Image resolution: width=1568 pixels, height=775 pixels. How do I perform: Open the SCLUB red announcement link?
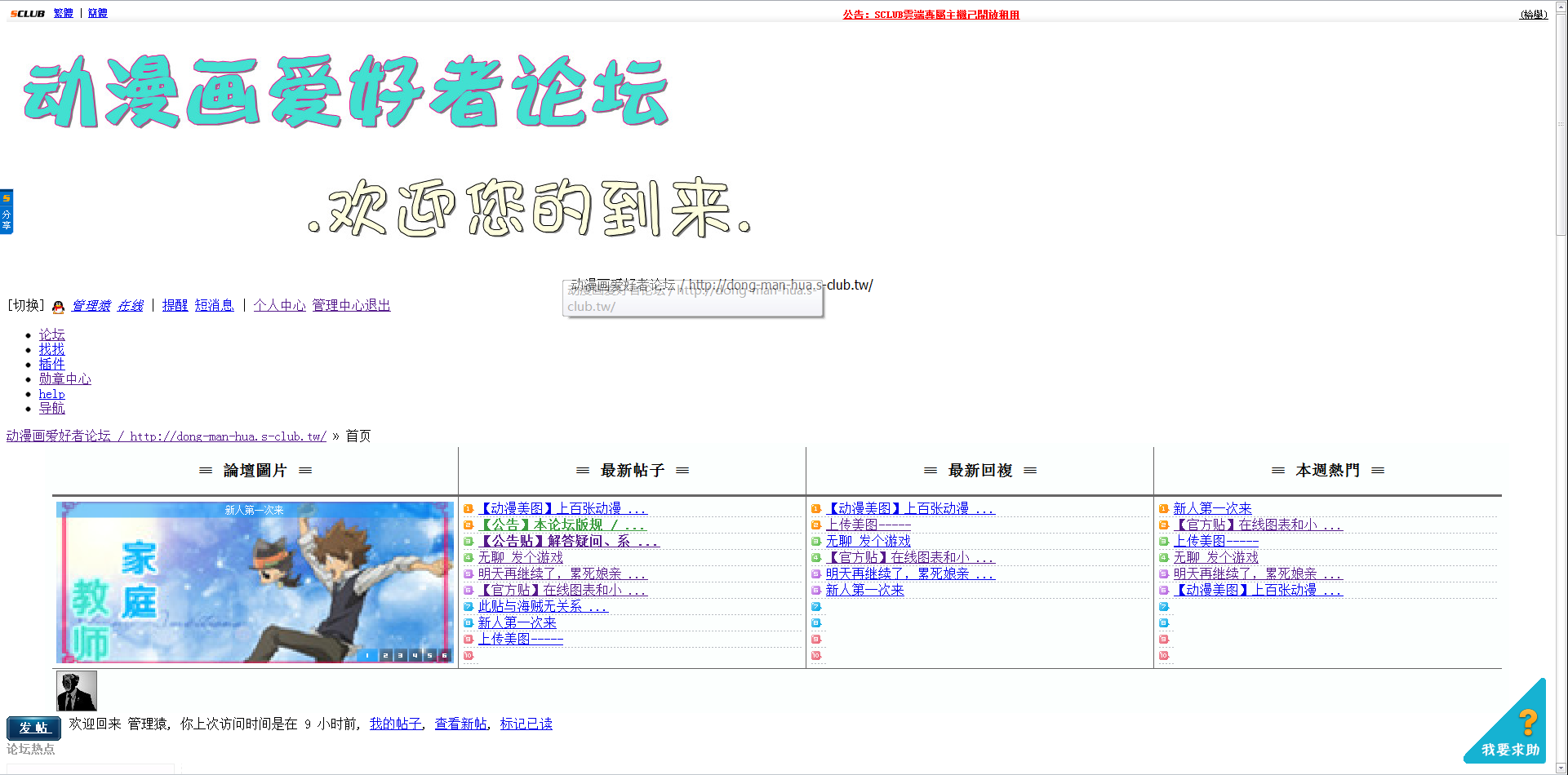(931, 15)
